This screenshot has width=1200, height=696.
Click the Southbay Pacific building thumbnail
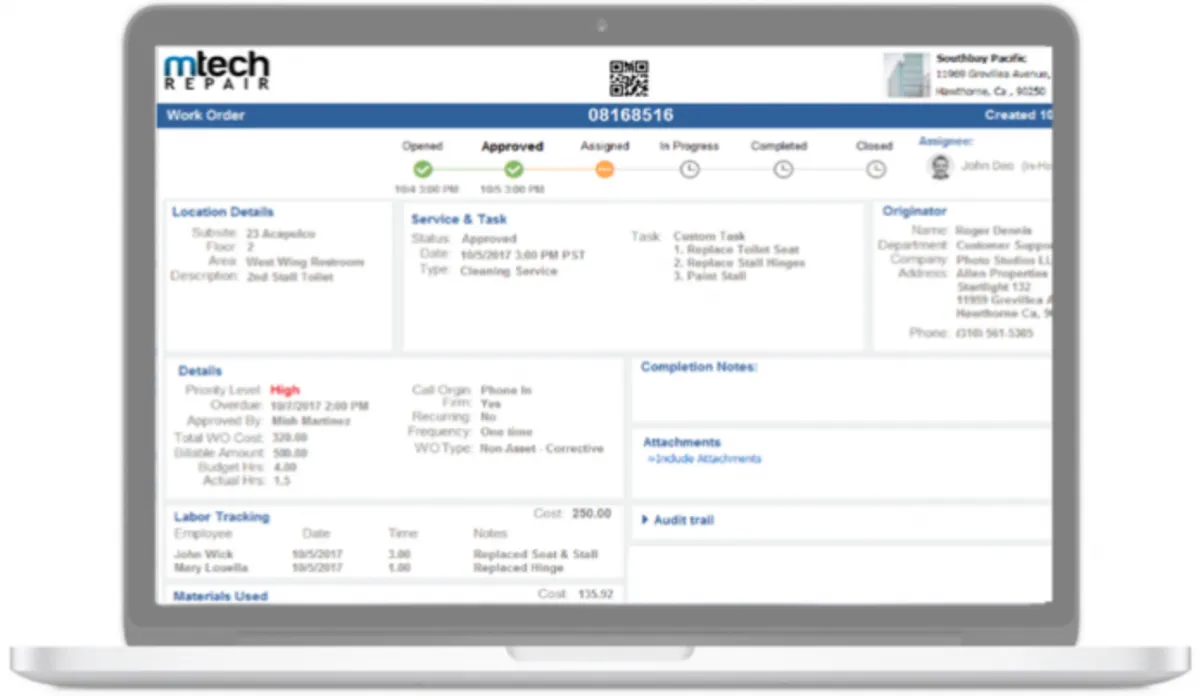click(x=907, y=75)
